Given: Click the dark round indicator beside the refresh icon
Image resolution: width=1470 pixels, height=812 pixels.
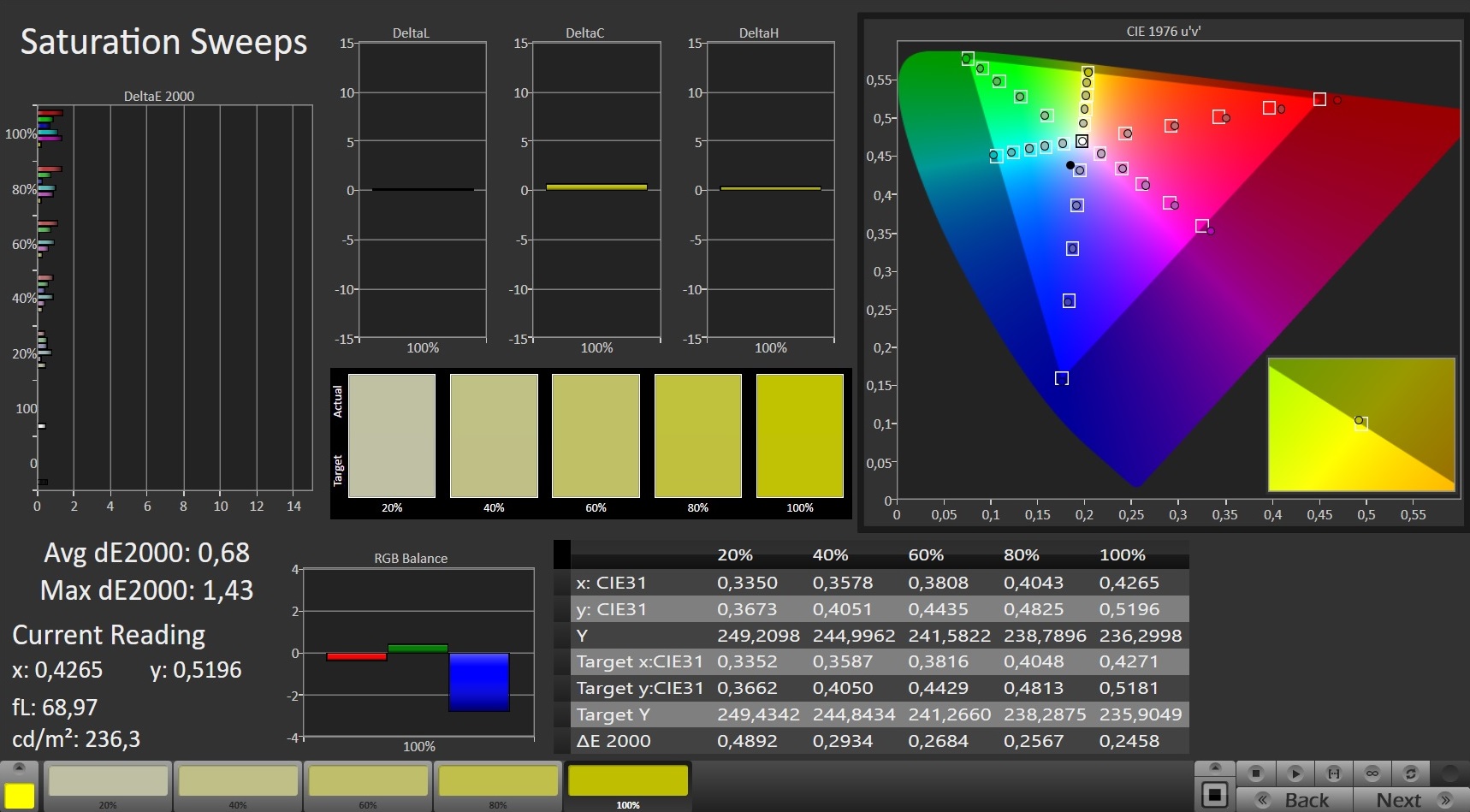Looking at the screenshot, I should [1449, 773].
